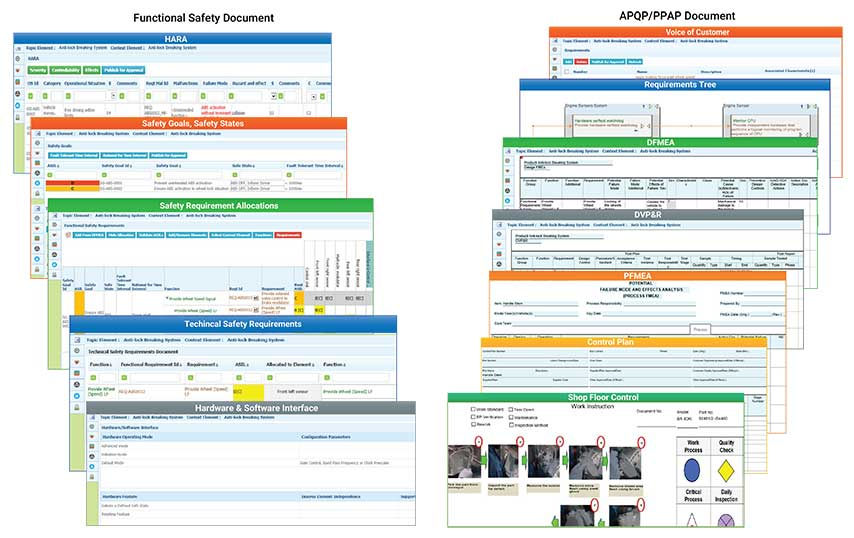The height and width of the screenshot is (538, 854).
Task: Click red heart icon in Safety Requirement Allocations sidebar
Action: 54,235
